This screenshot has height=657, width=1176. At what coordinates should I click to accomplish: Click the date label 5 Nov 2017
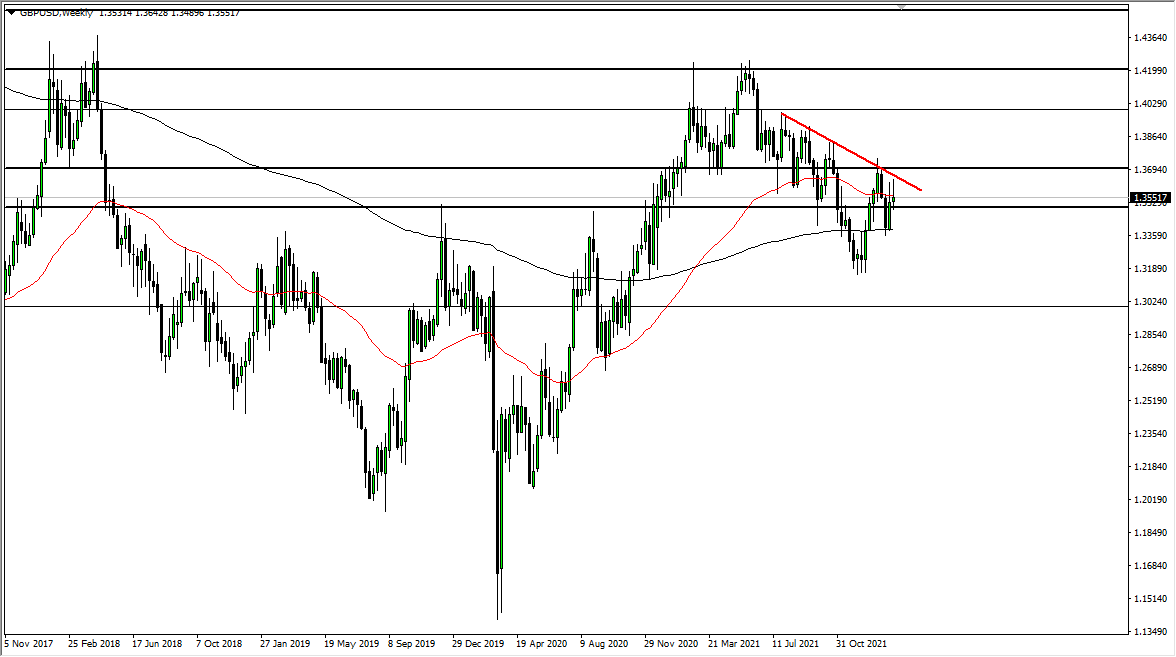29,645
